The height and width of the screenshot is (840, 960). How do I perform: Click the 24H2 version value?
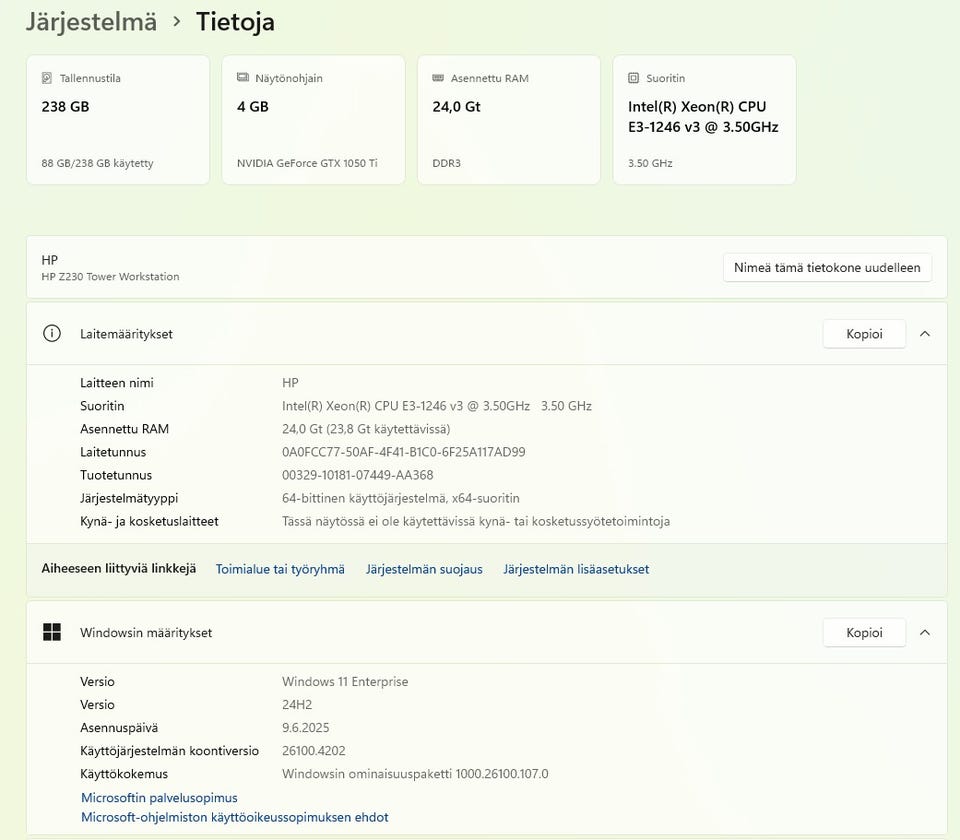297,705
